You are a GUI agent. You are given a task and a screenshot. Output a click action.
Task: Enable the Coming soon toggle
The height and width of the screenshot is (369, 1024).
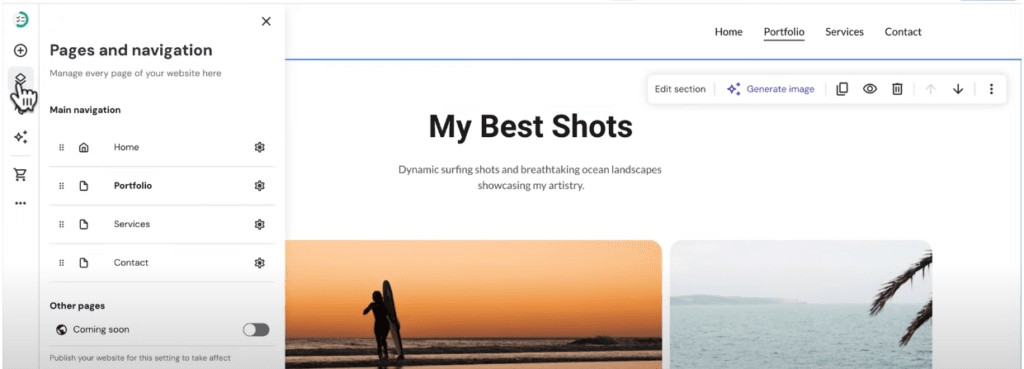click(256, 330)
